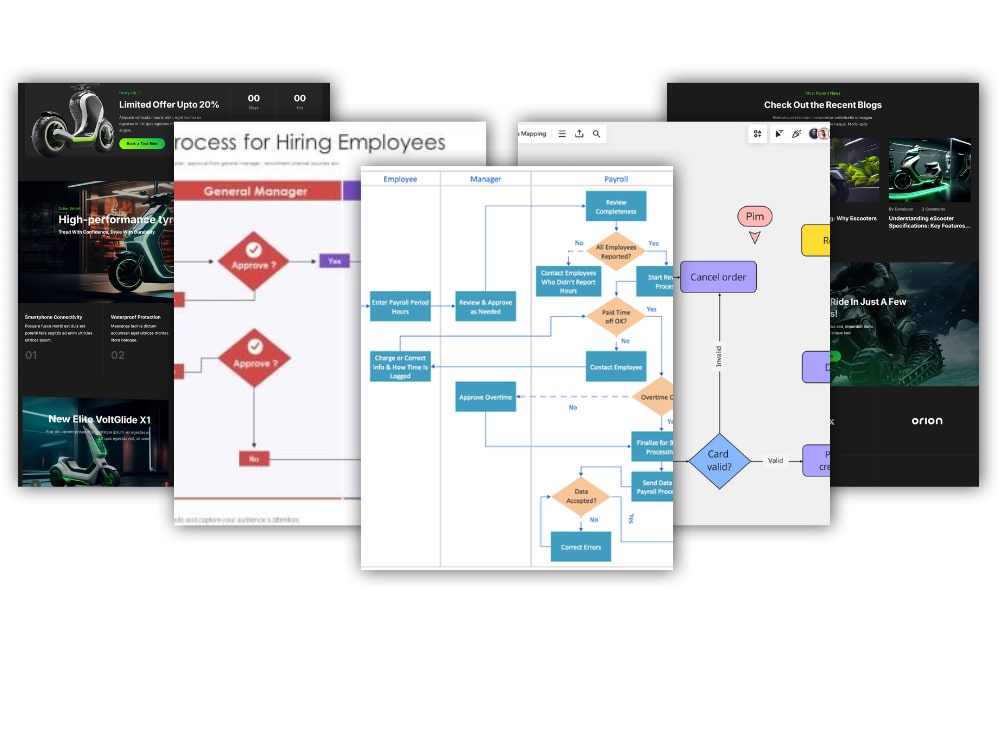Select the Review Completeness box
The image size is (1000, 750).
coord(616,206)
